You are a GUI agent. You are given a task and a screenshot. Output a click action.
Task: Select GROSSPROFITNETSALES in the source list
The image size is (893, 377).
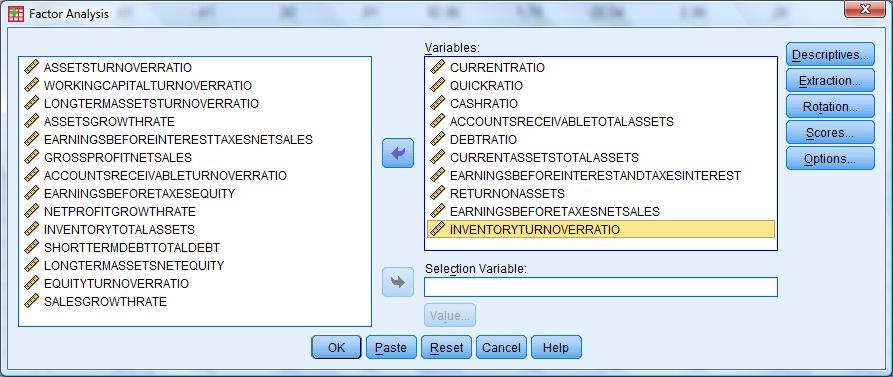click(118, 157)
